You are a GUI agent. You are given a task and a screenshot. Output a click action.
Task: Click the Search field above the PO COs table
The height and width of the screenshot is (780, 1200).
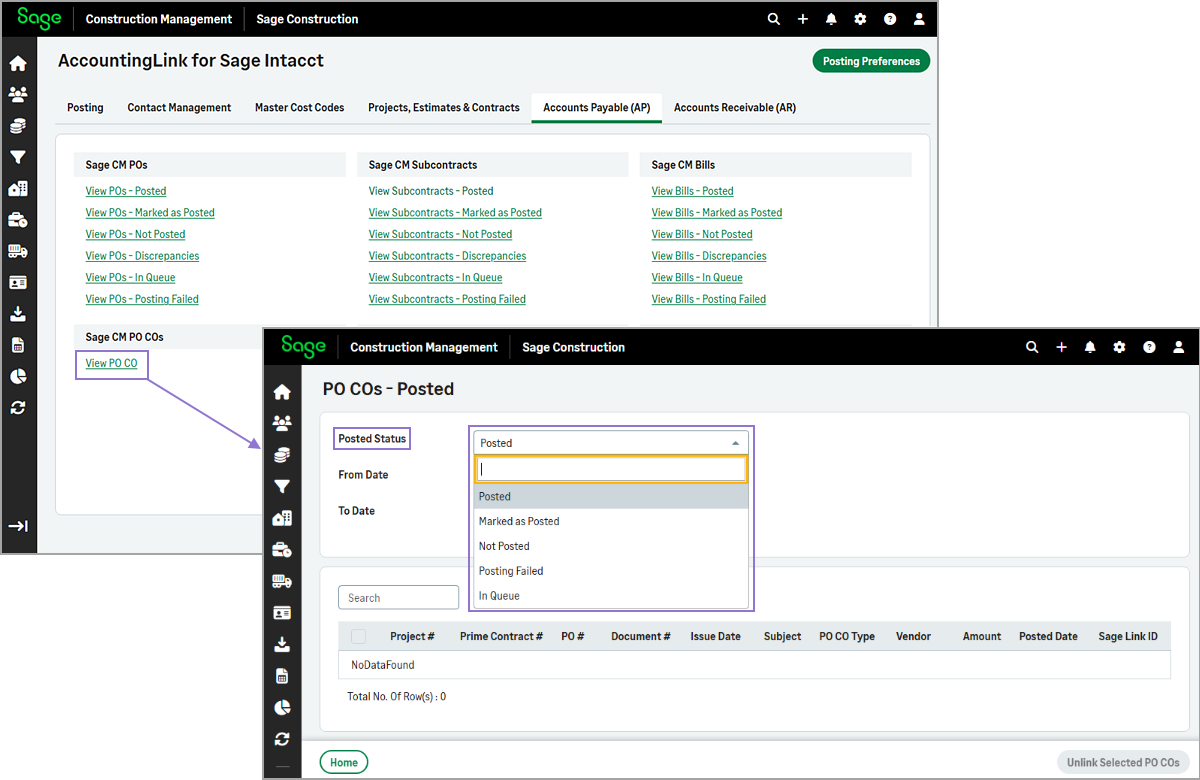coord(398,598)
